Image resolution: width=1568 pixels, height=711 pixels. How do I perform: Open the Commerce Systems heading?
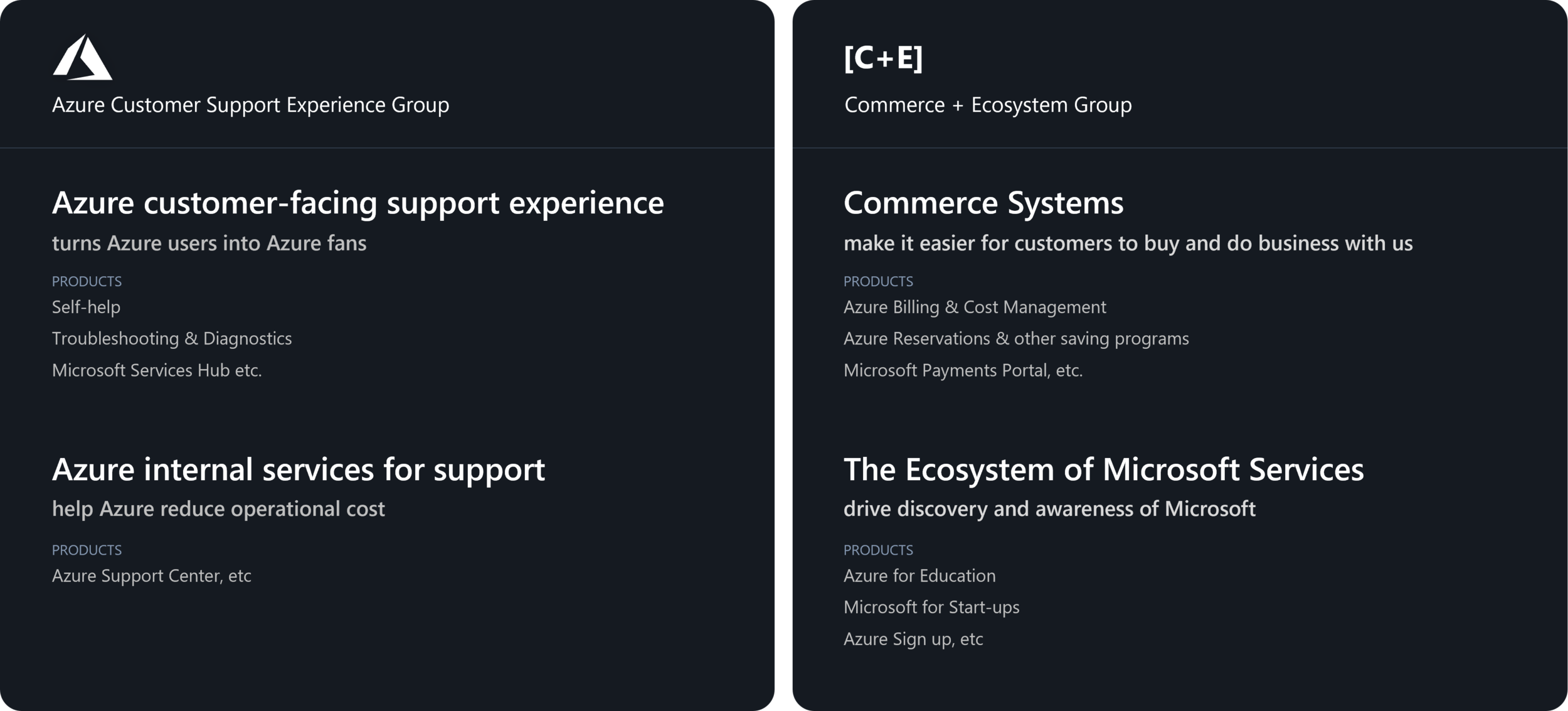983,204
